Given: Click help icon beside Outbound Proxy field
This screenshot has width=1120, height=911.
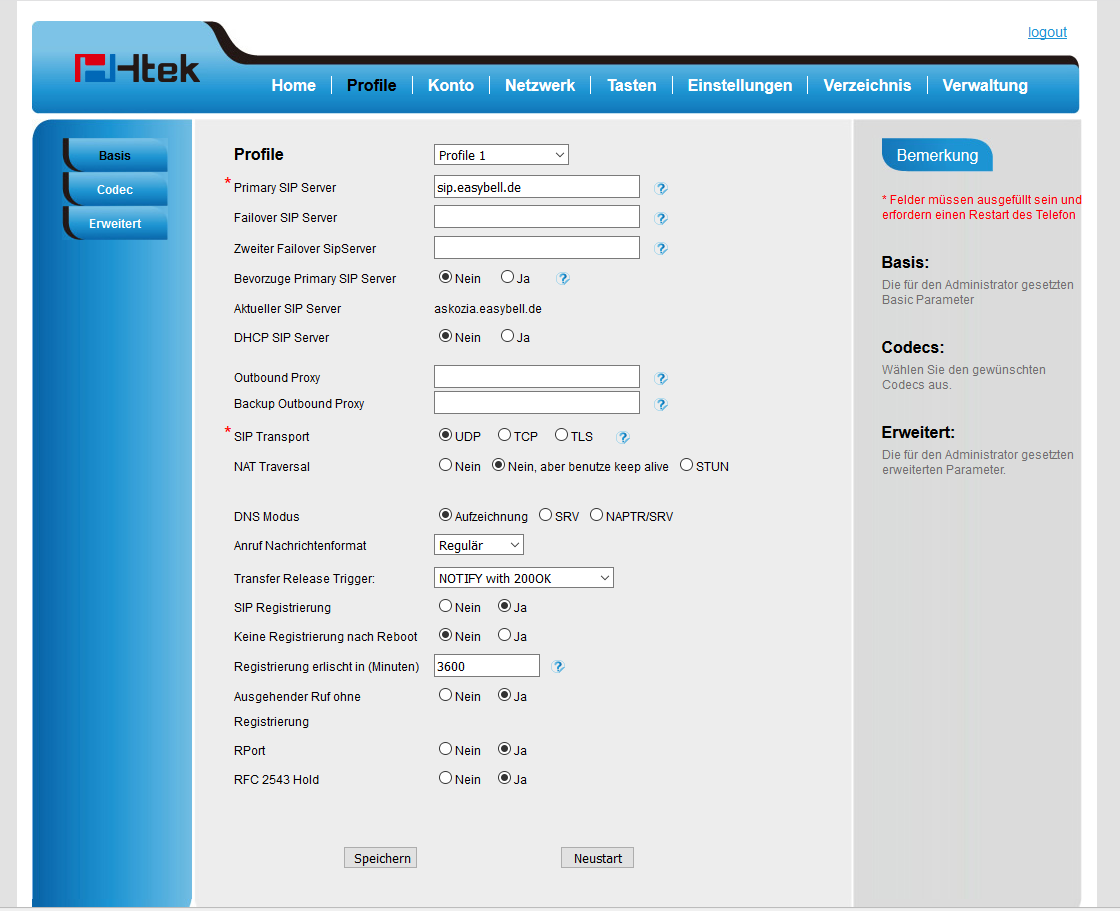Looking at the screenshot, I should pyautogui.click(x=661, y=379).
